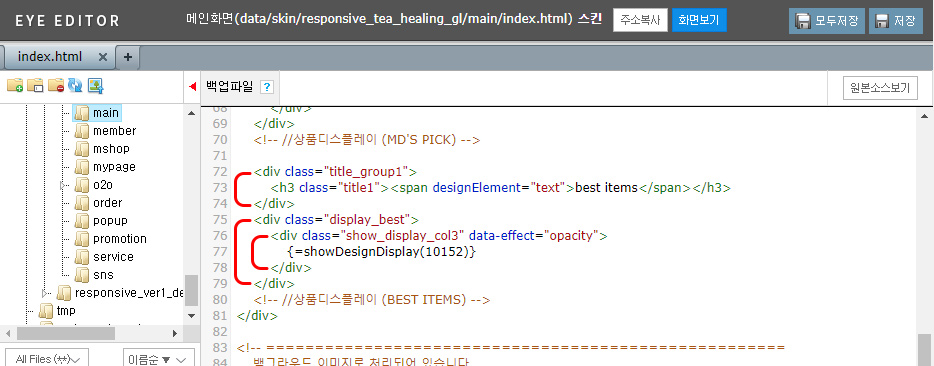The image size is (934, 366).
Task: Open the main folder in the tree
Action: [x=105, y=113]
